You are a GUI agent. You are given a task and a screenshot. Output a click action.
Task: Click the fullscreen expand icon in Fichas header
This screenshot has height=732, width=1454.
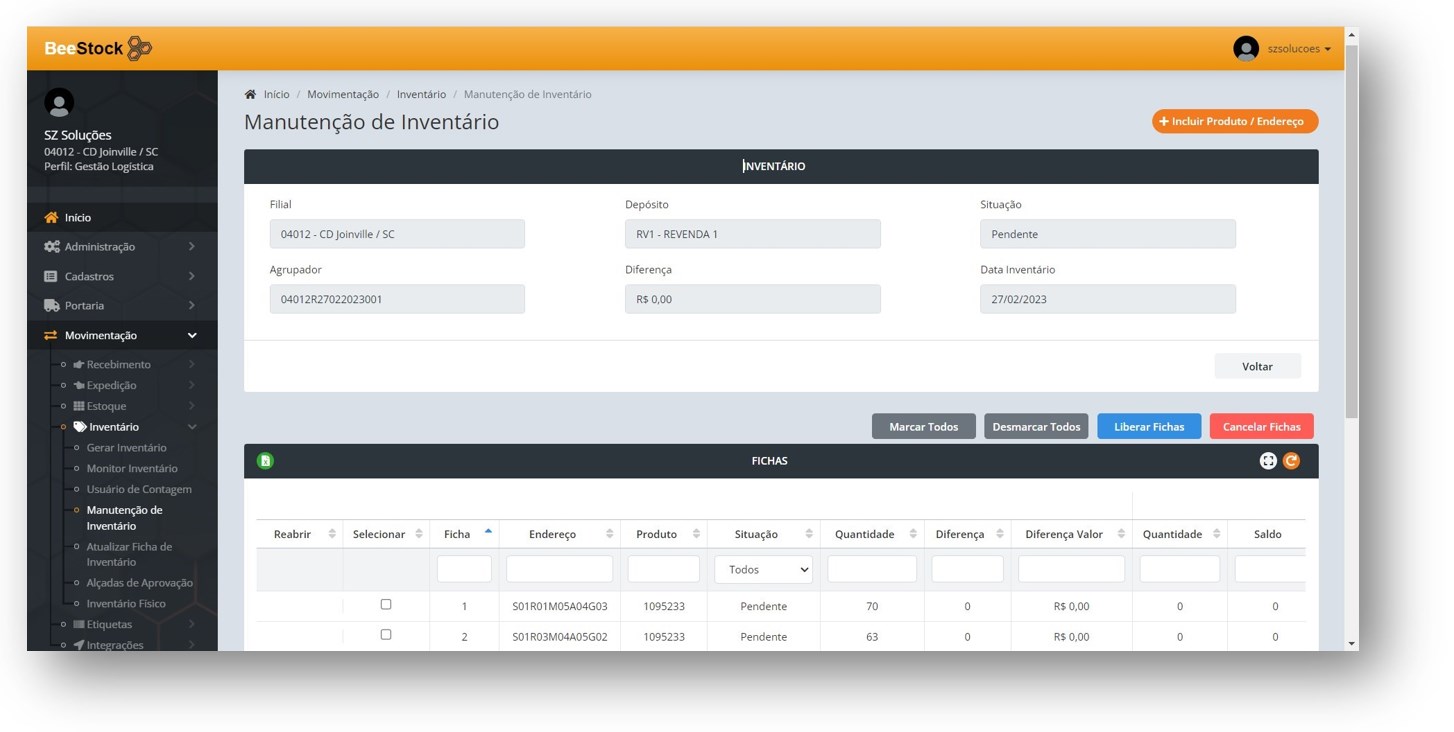1268,461
